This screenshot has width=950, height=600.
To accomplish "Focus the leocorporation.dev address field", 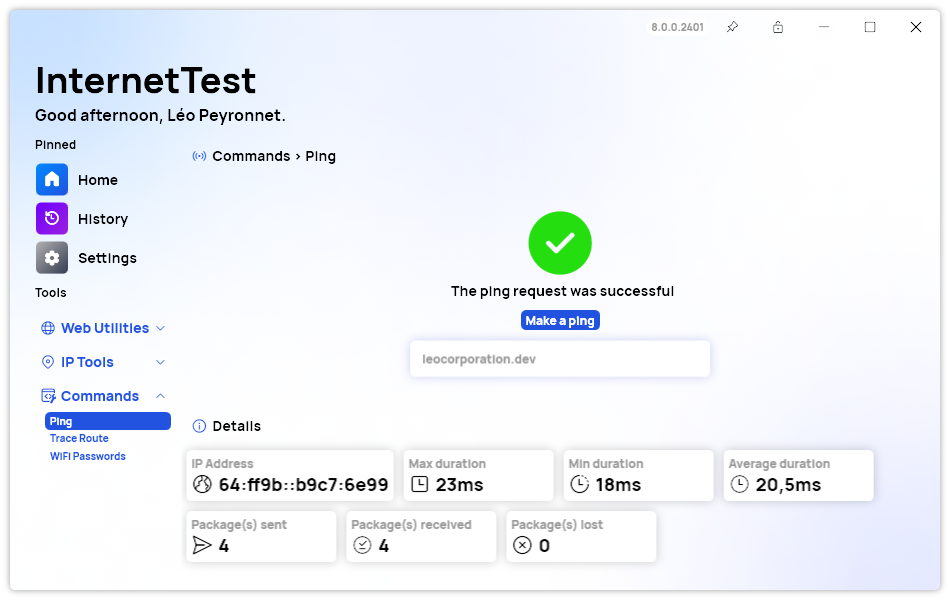I will (x=560, y=359).
